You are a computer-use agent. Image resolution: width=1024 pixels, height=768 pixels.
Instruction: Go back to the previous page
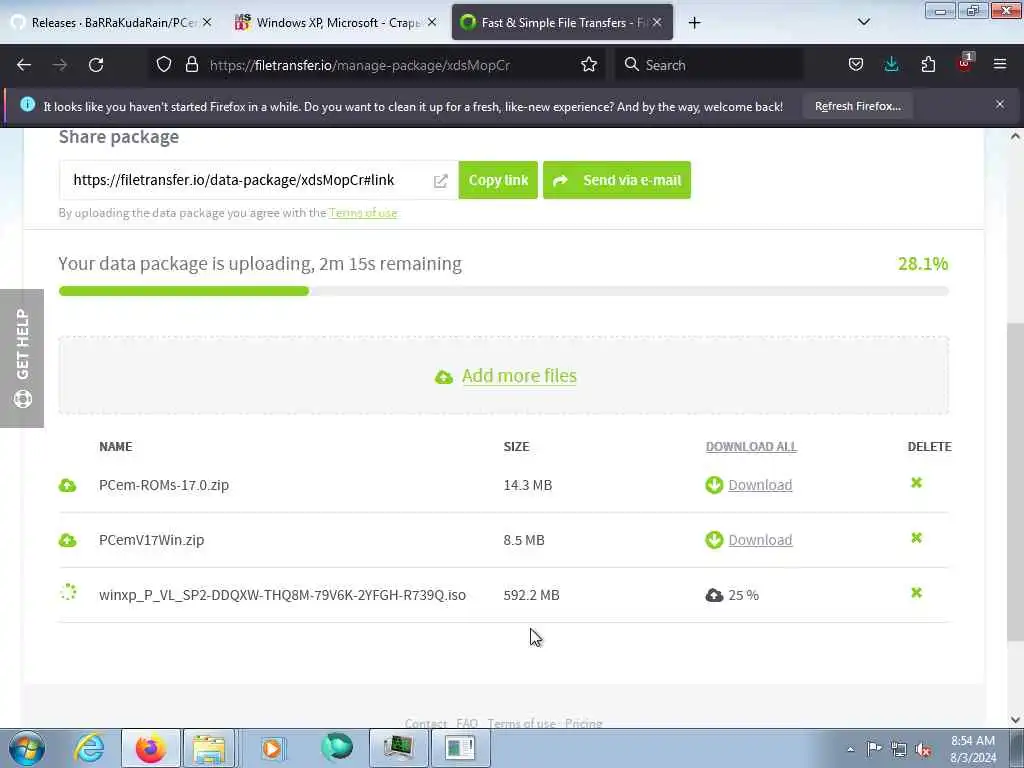click(24, 65)
